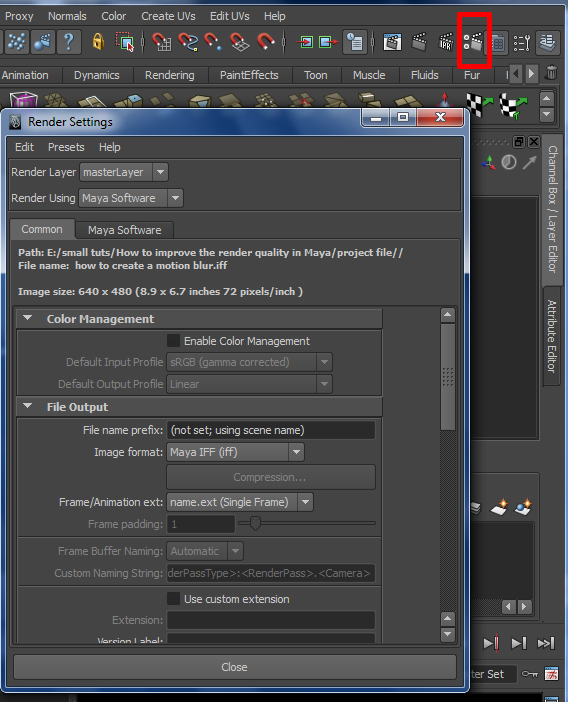Click the next key playback button
568x702 pixels.
pos(491,643)
